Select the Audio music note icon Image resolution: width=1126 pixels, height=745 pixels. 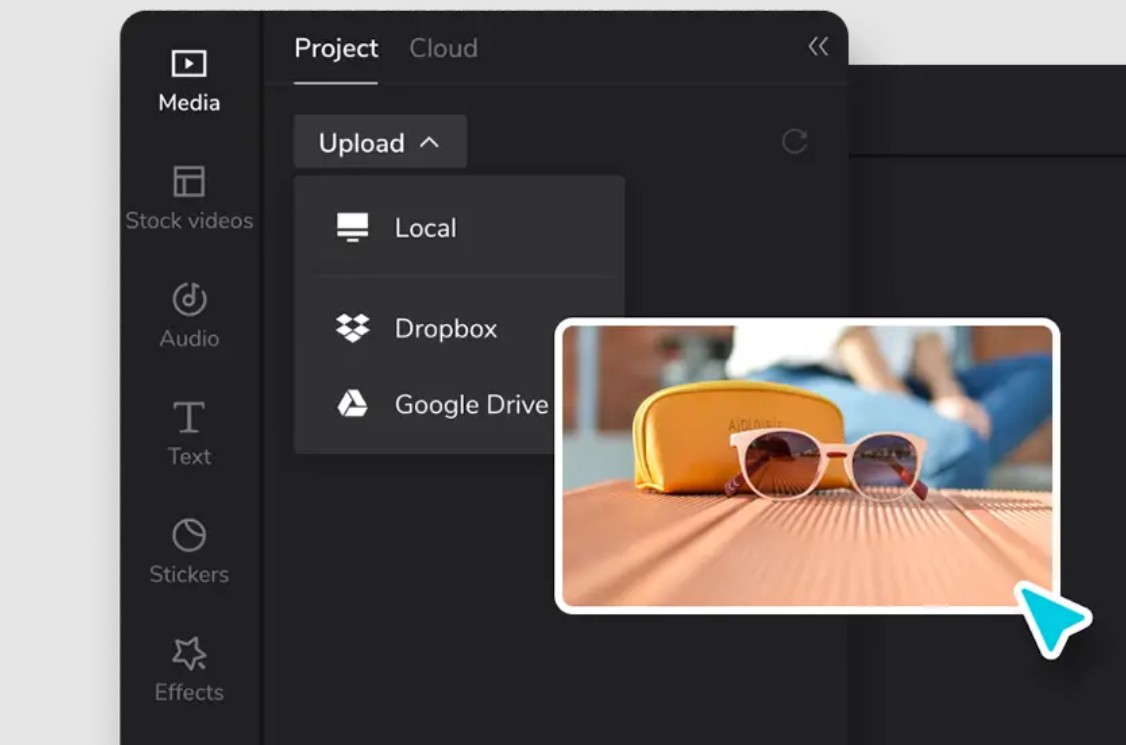tap(188, 299)
